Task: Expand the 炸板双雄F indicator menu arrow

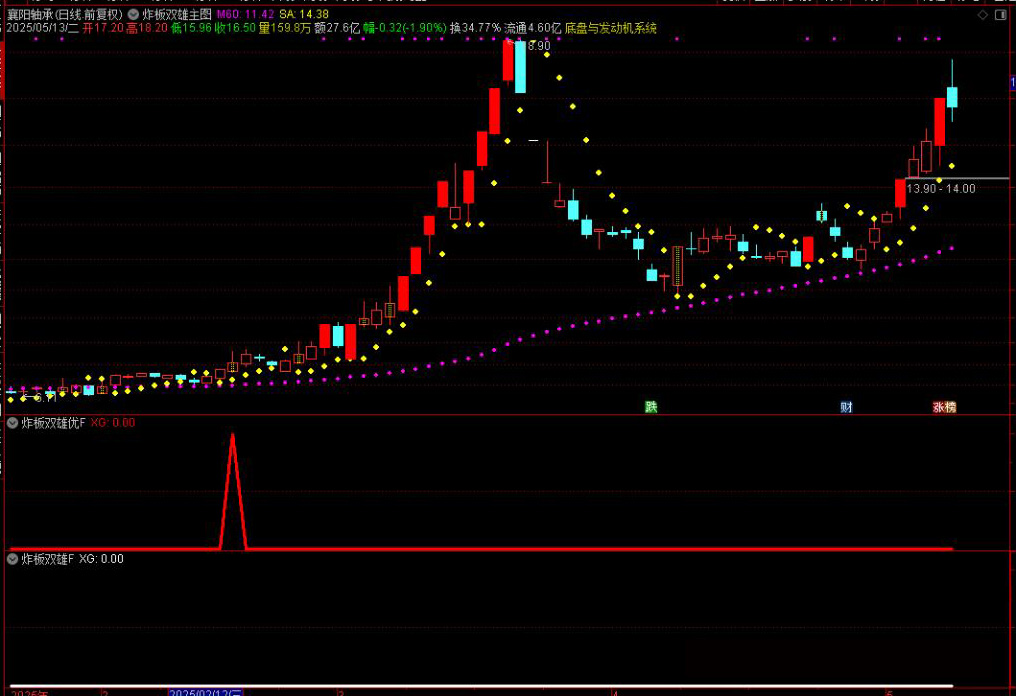Action: pos(12,559)
